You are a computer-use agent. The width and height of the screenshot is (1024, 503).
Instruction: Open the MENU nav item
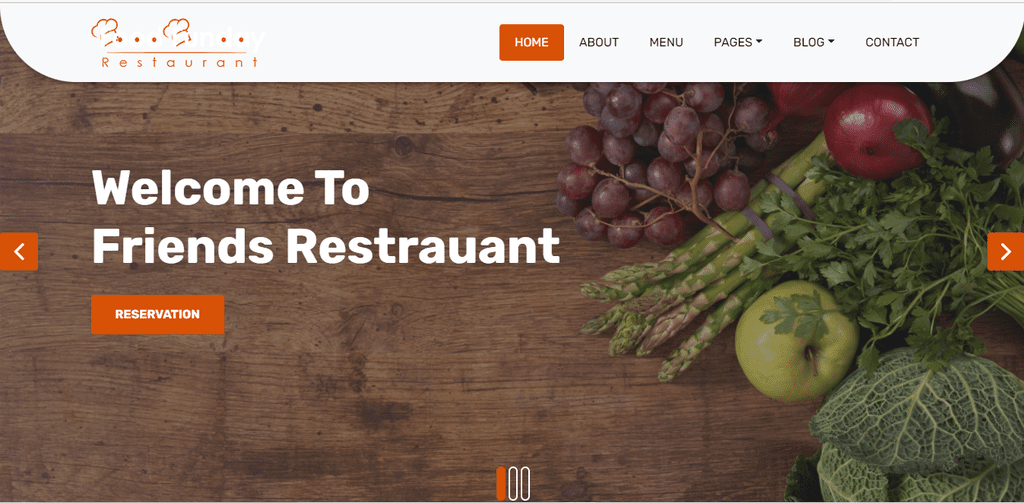point(666,42)
